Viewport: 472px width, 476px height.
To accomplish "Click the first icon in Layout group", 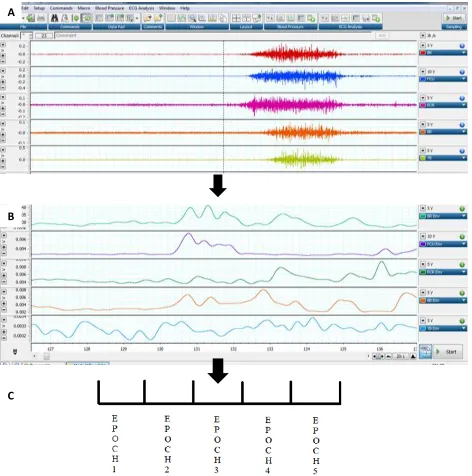I will pos(236,18).
